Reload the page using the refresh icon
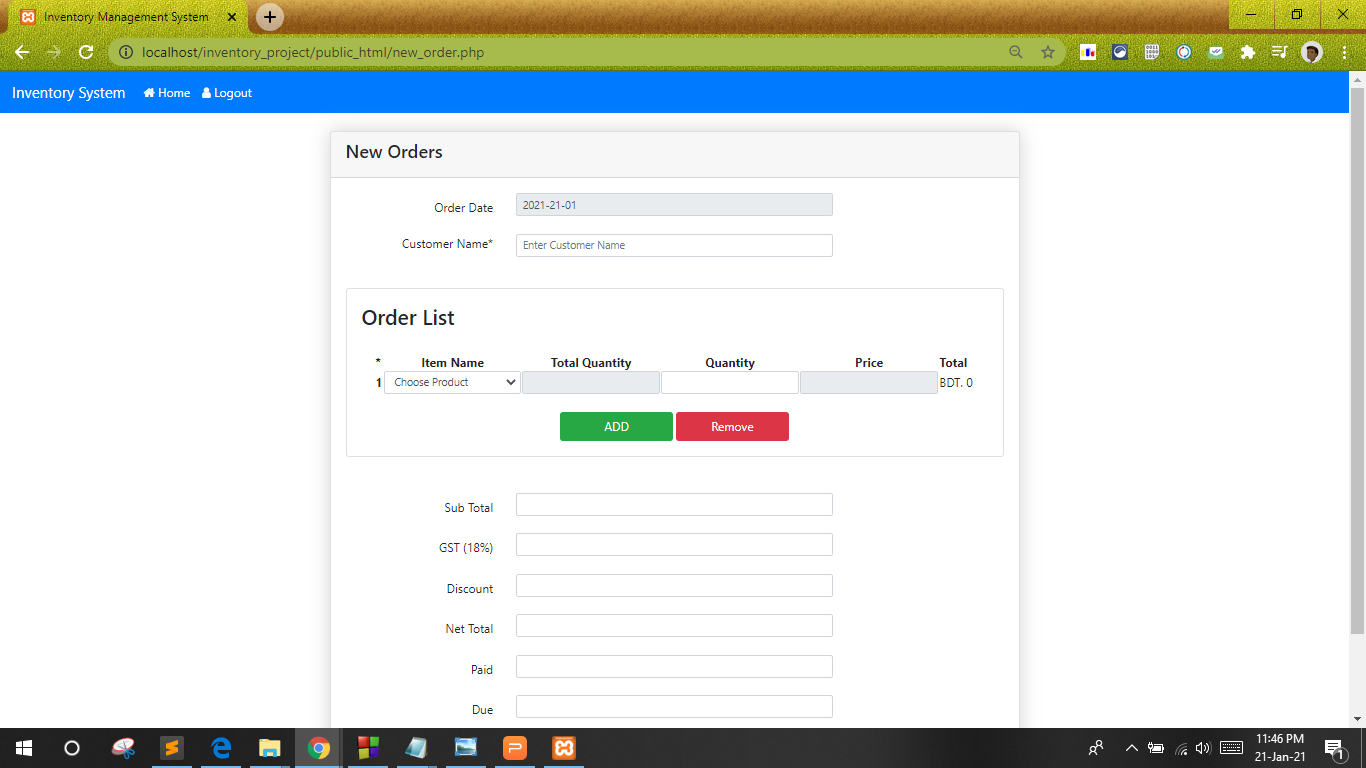This screenshot has width=1366, height=768. point(86,52)
